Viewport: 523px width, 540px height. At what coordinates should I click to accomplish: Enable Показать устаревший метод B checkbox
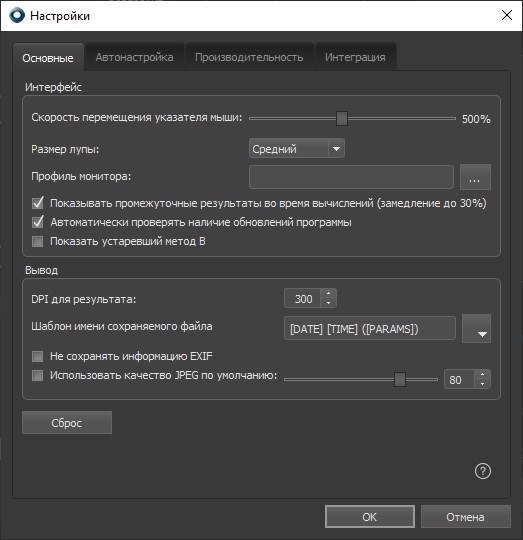(x=38, y=241)
